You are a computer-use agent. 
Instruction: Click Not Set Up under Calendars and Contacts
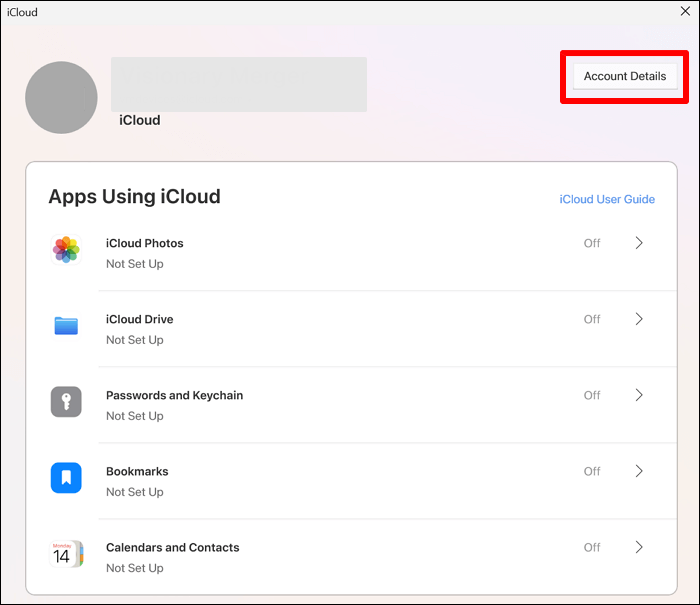135,568
